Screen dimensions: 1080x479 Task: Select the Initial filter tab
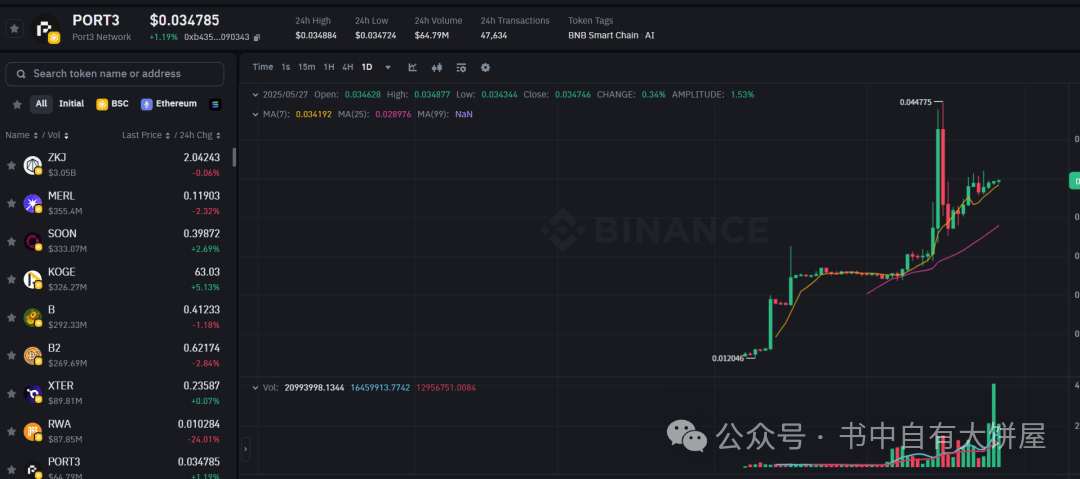tap(72, 104)
